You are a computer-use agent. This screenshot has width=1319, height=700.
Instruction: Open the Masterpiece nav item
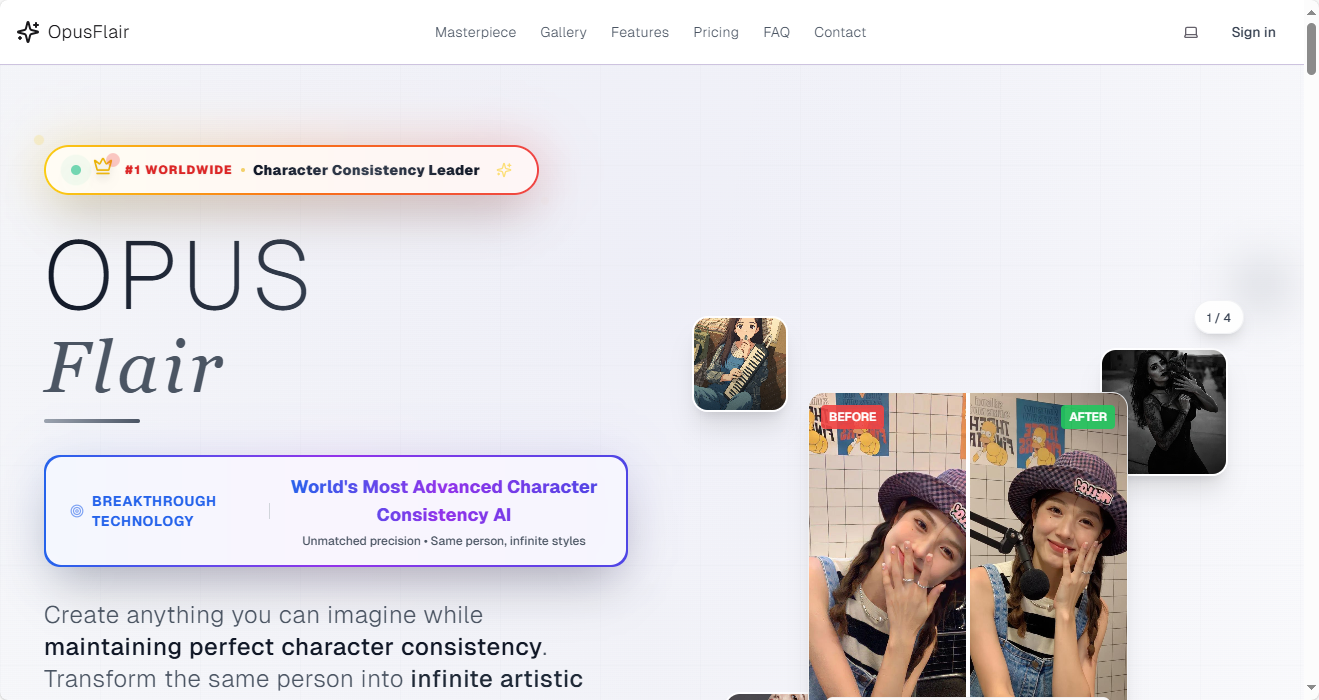[476, 32]
